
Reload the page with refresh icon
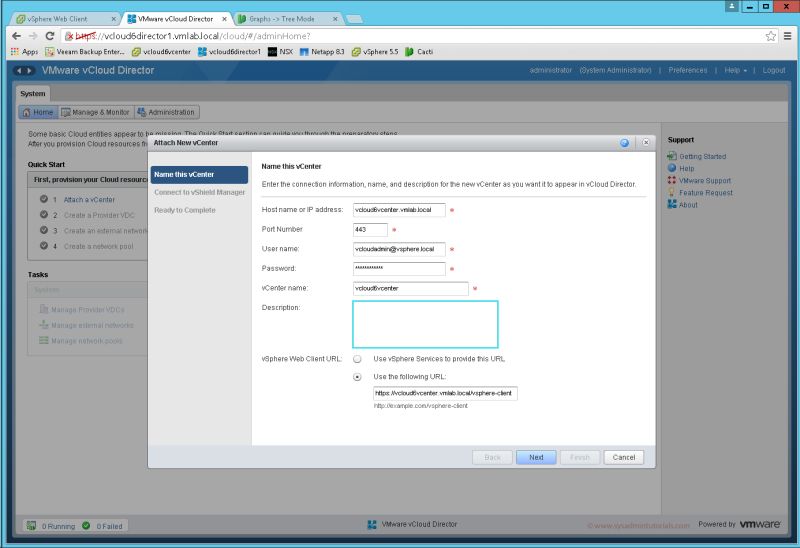coord(49,36)
